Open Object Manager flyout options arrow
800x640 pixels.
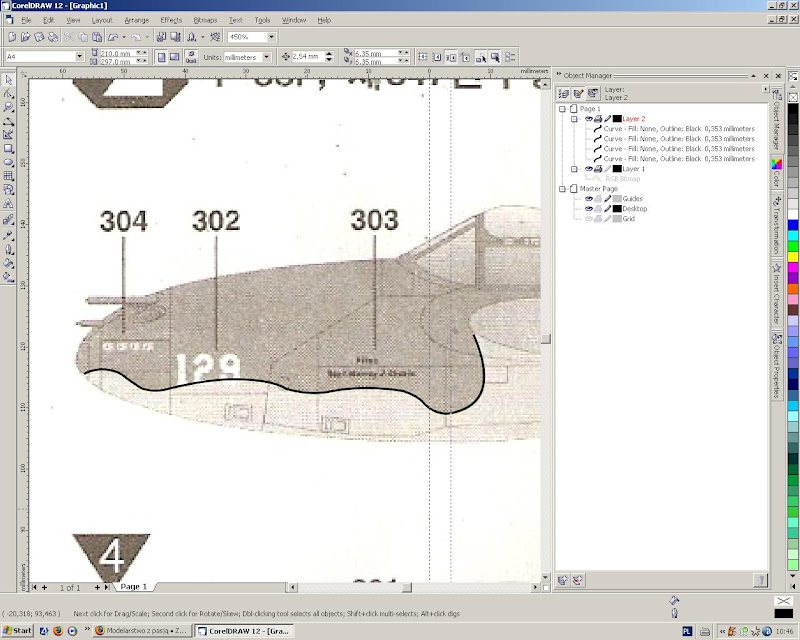[x=765, y=89]
